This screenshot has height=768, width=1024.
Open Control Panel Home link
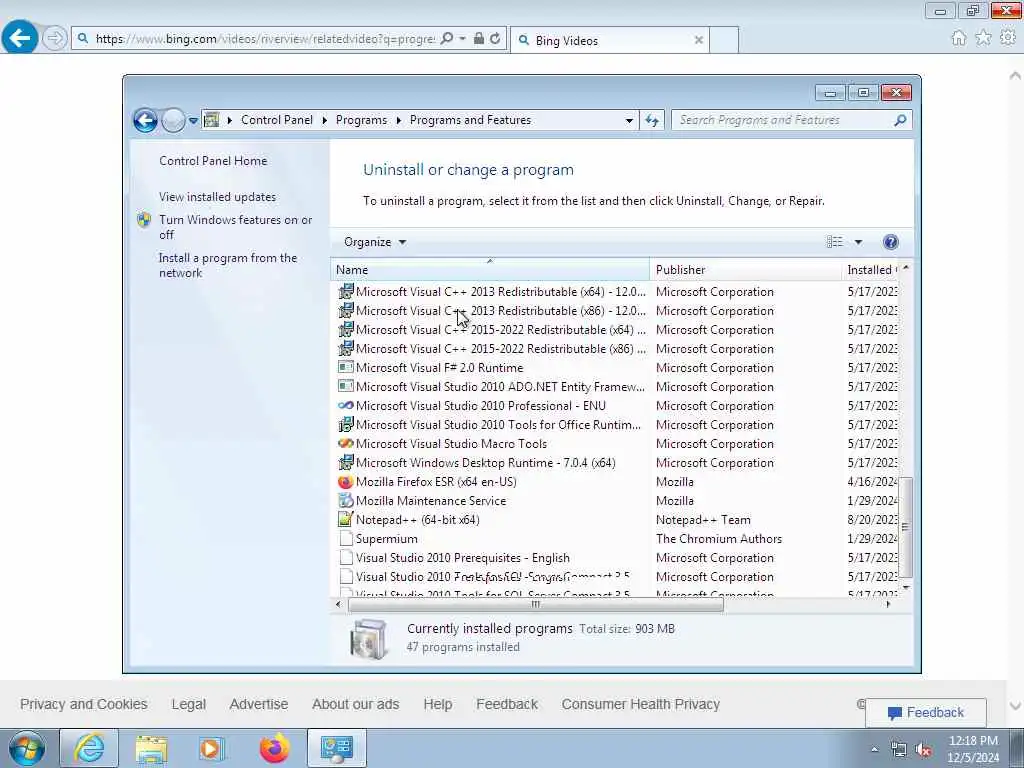pyautogui.click(x=213, y=161)
